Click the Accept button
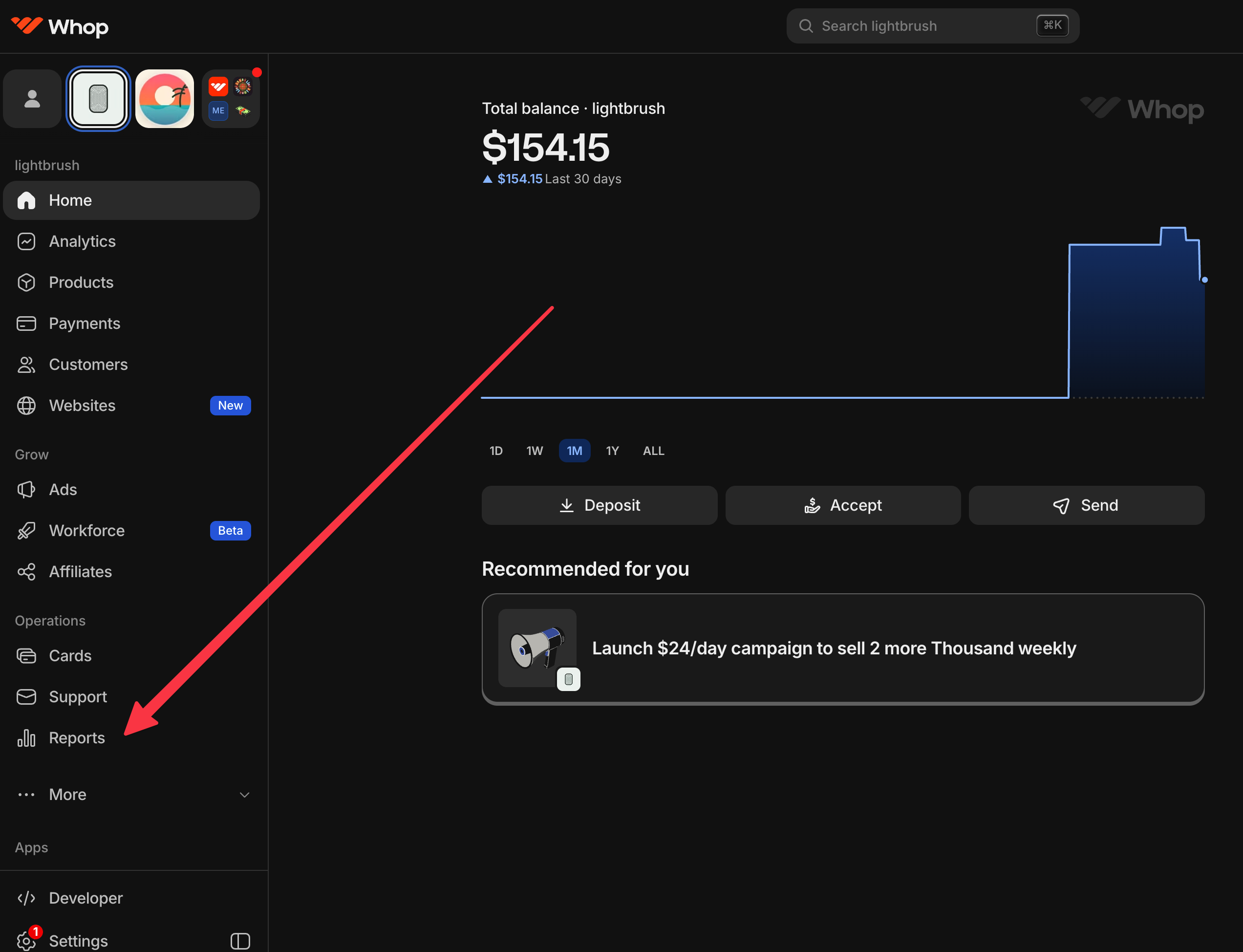 [x=843, y=505]
